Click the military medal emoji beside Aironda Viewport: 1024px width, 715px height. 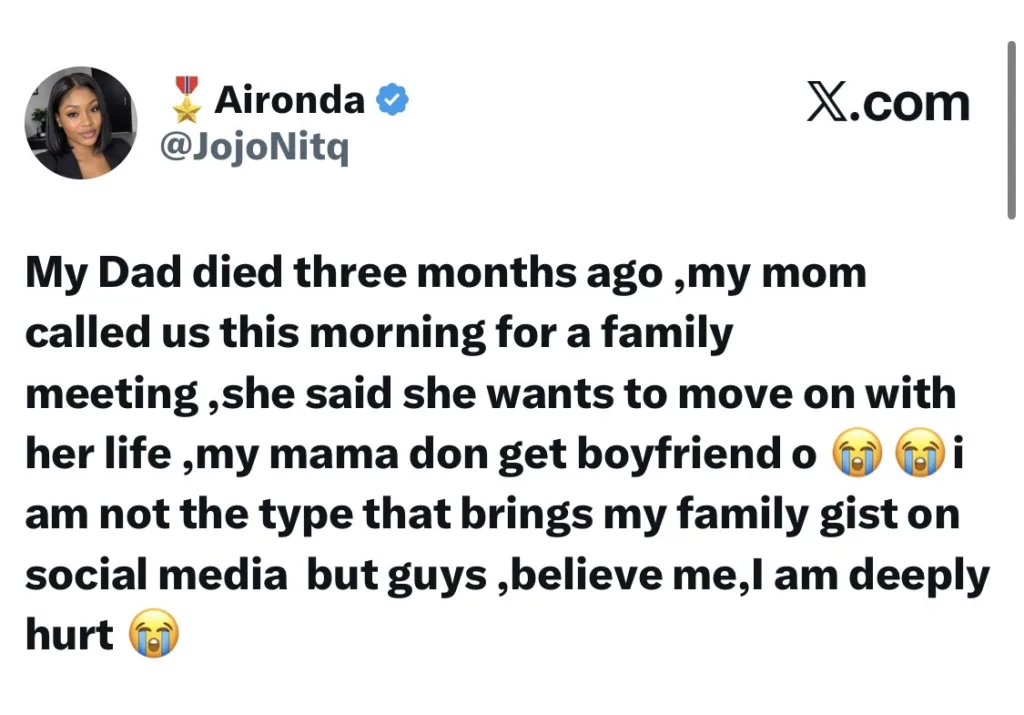tap(187, 100)
